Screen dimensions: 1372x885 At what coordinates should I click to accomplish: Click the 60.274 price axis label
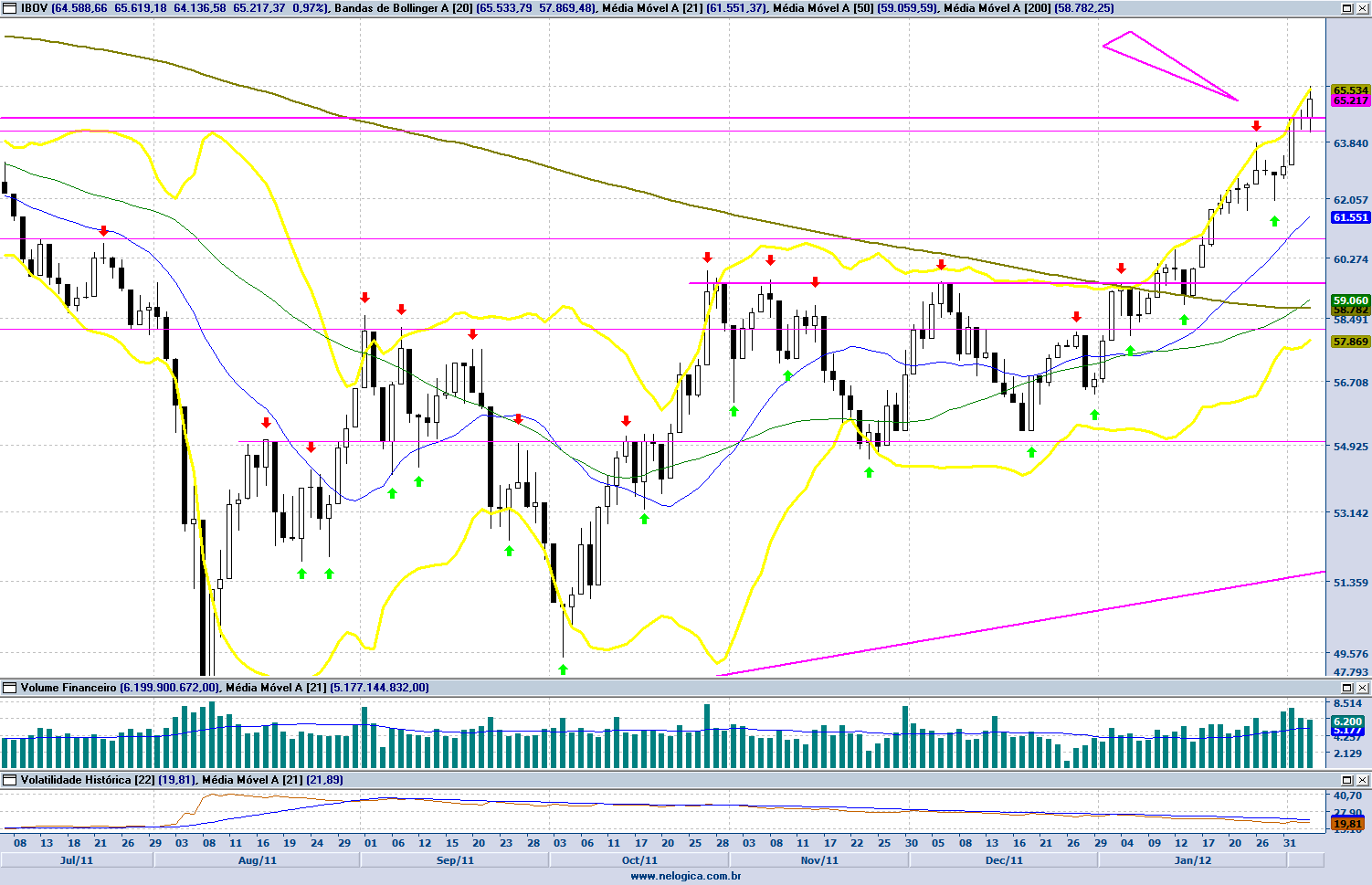click(x=1351, y=259)
